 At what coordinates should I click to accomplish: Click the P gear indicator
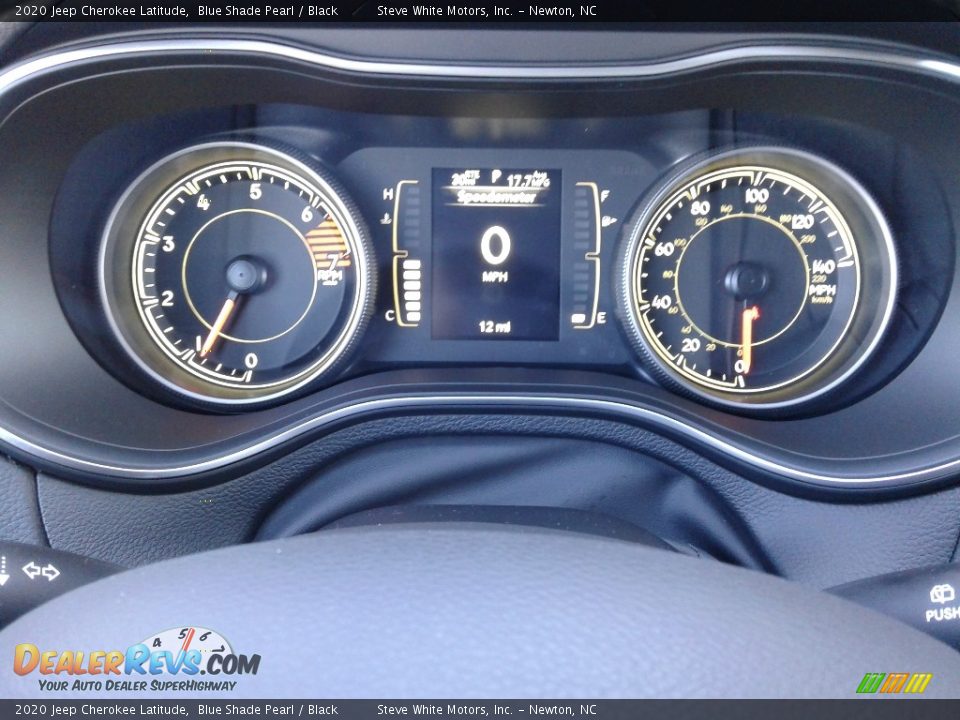coord(495,177)
